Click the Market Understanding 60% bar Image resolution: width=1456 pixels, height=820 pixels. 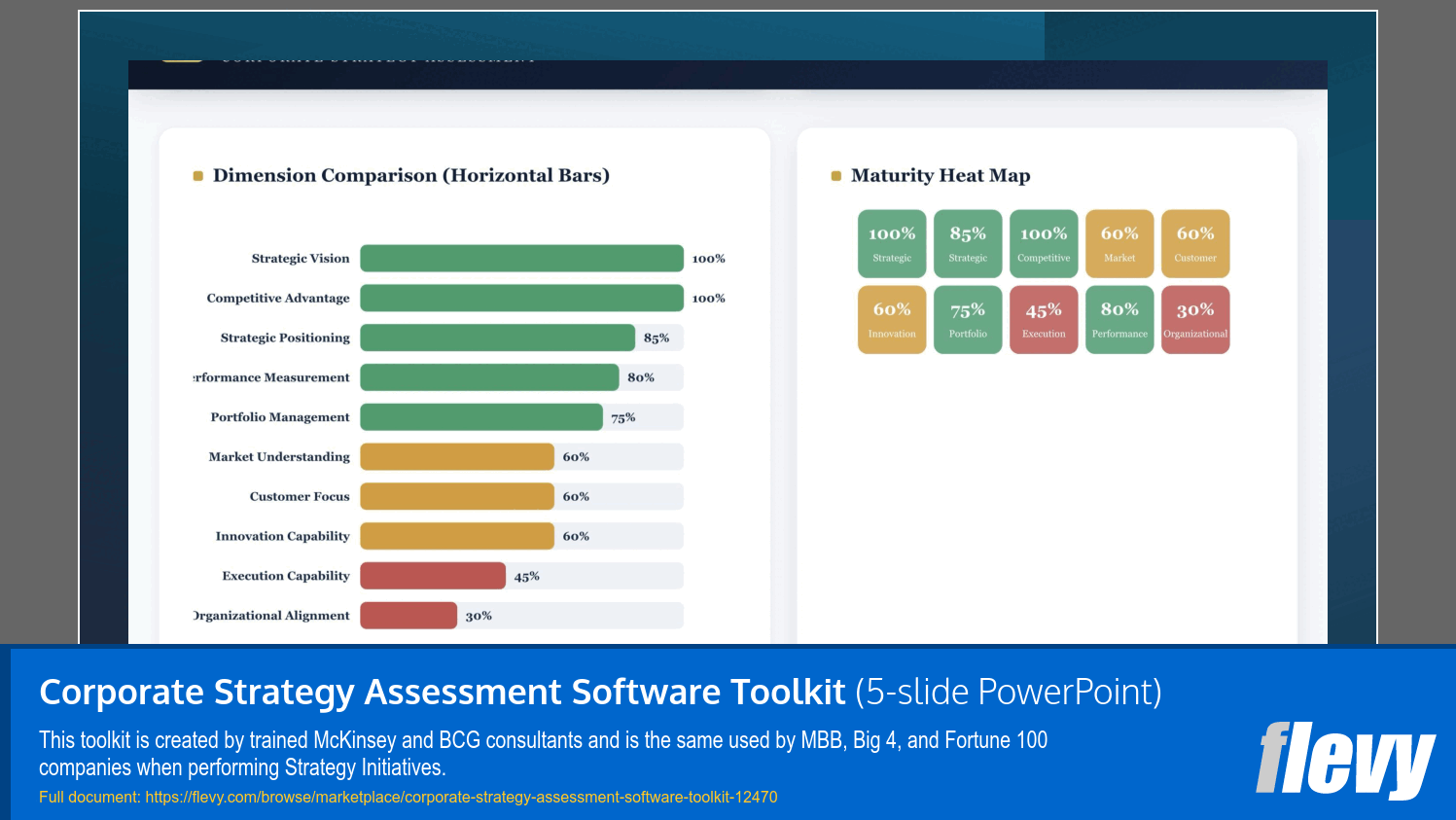pyautogui.click(x=457, y=457)
